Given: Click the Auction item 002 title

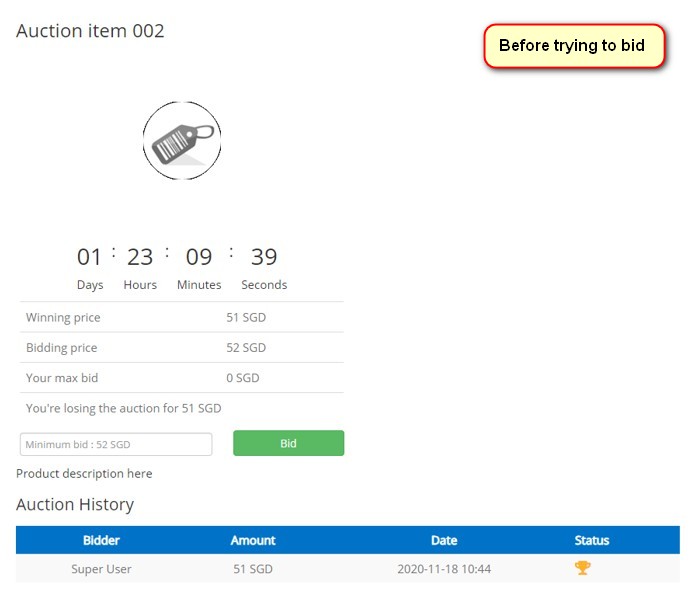Looking at the screenshot, I should coord(90,31).
